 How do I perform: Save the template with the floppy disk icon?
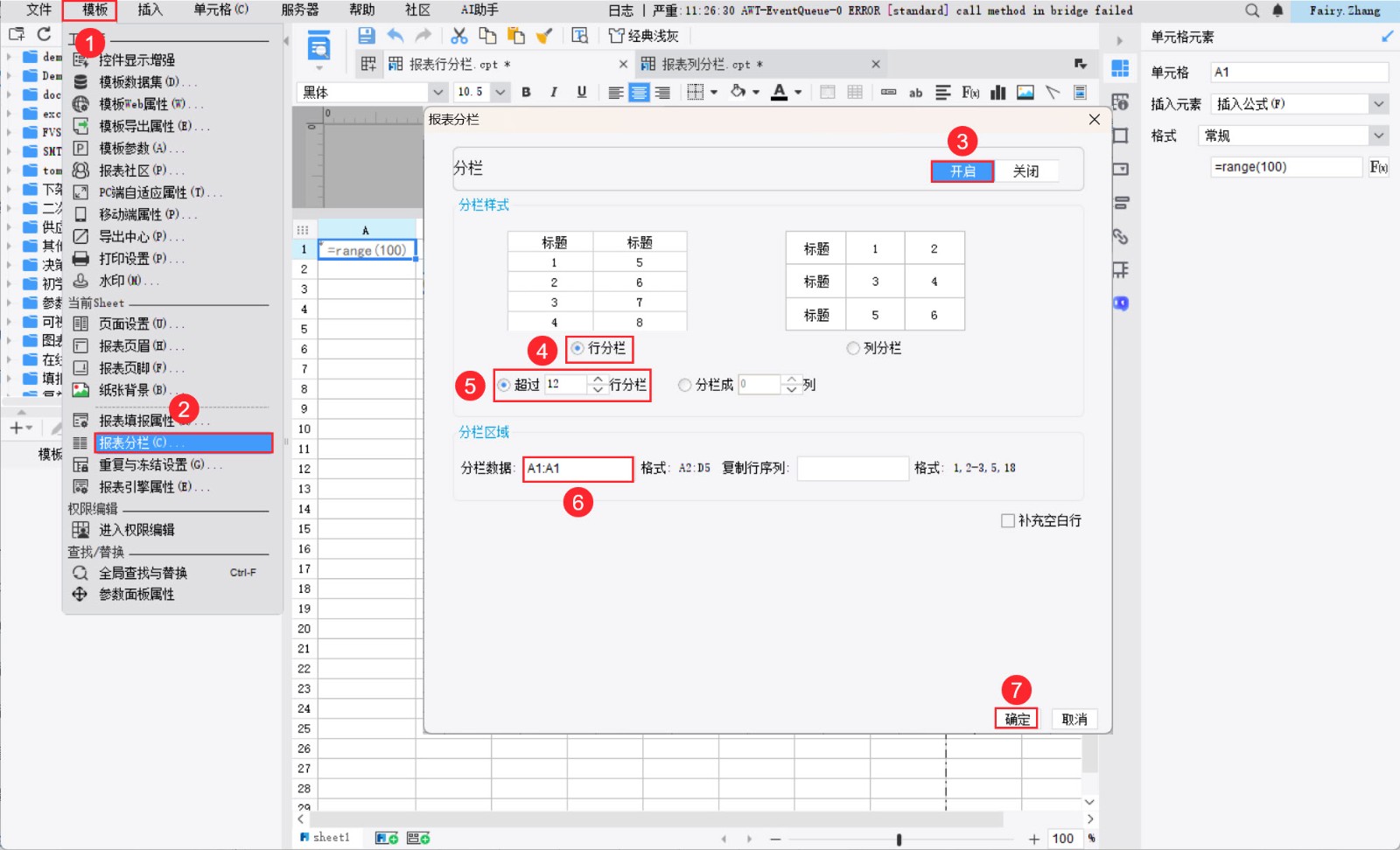366,36
